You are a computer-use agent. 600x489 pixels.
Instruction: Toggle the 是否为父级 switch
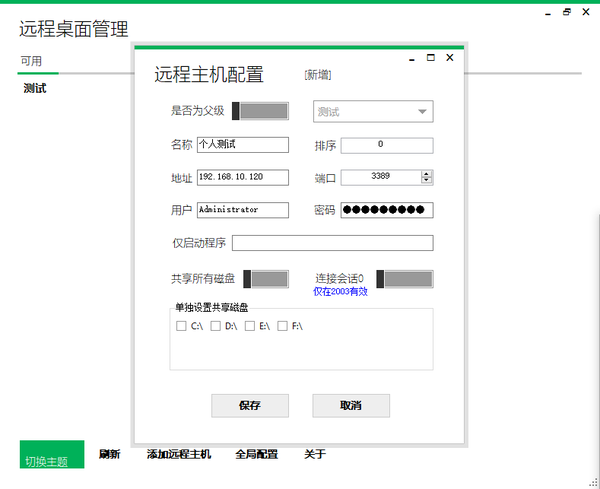coord(260,111)
